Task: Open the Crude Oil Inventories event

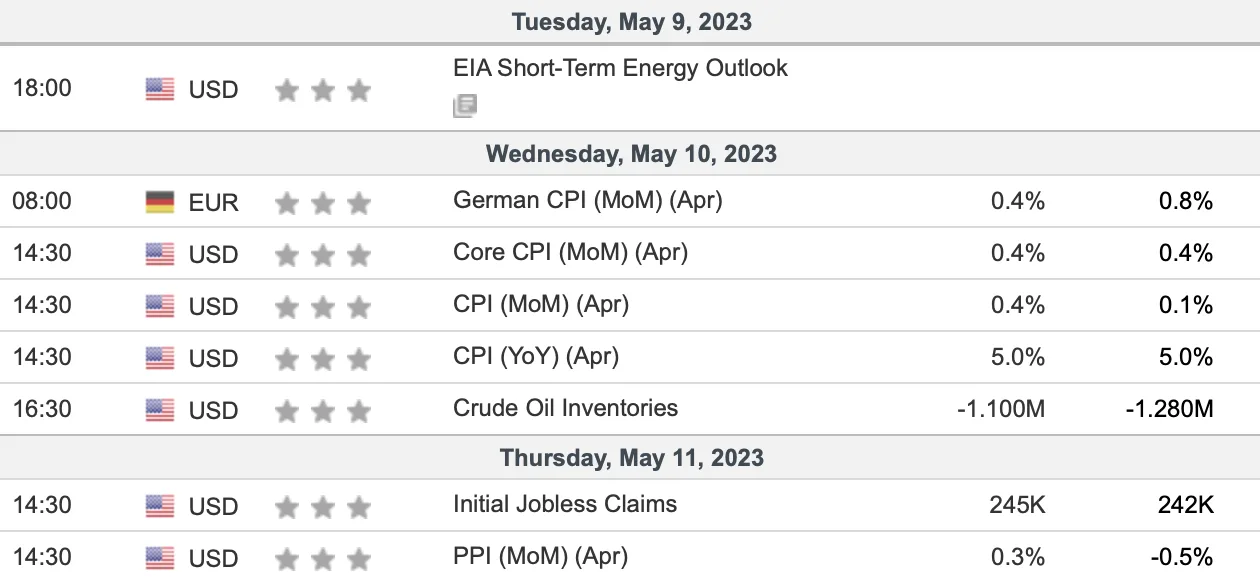Action: [x=566, y=408]
